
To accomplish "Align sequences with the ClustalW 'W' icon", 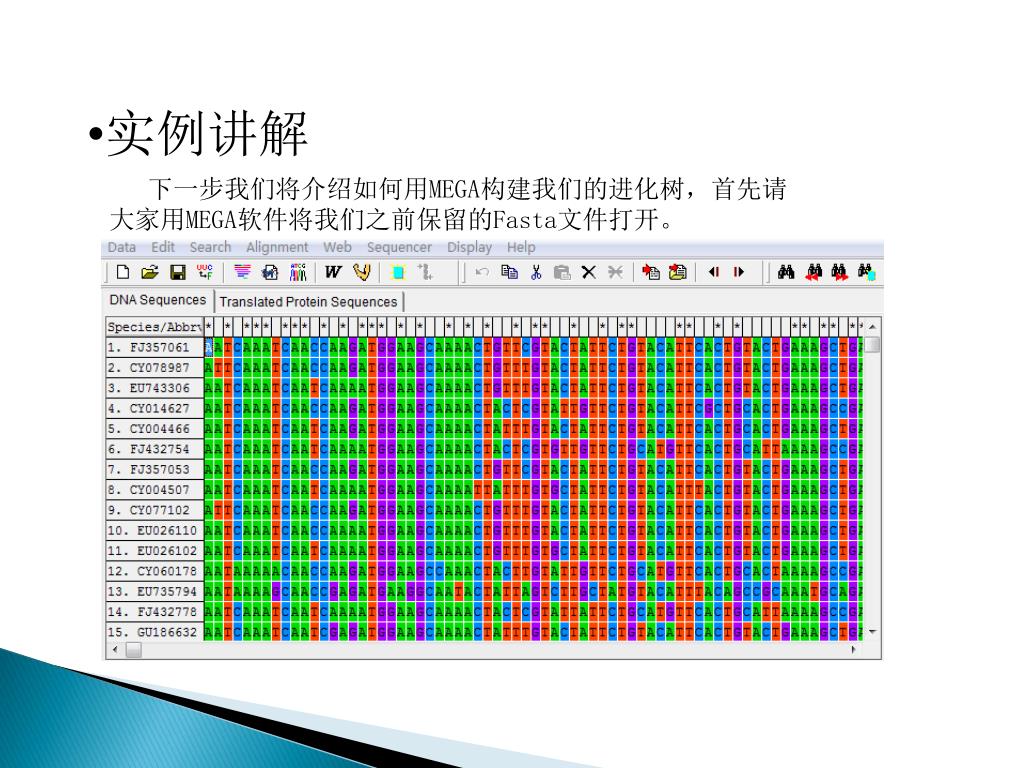I will [333, 272].
